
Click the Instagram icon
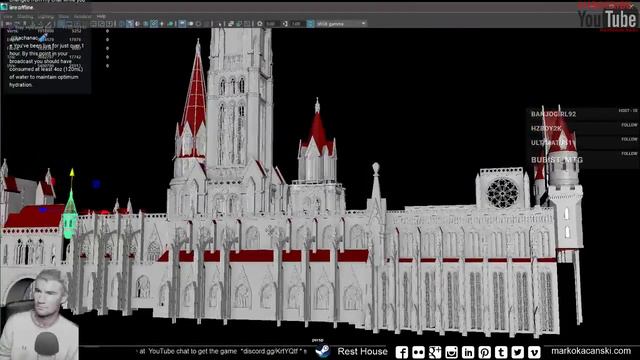451,352
